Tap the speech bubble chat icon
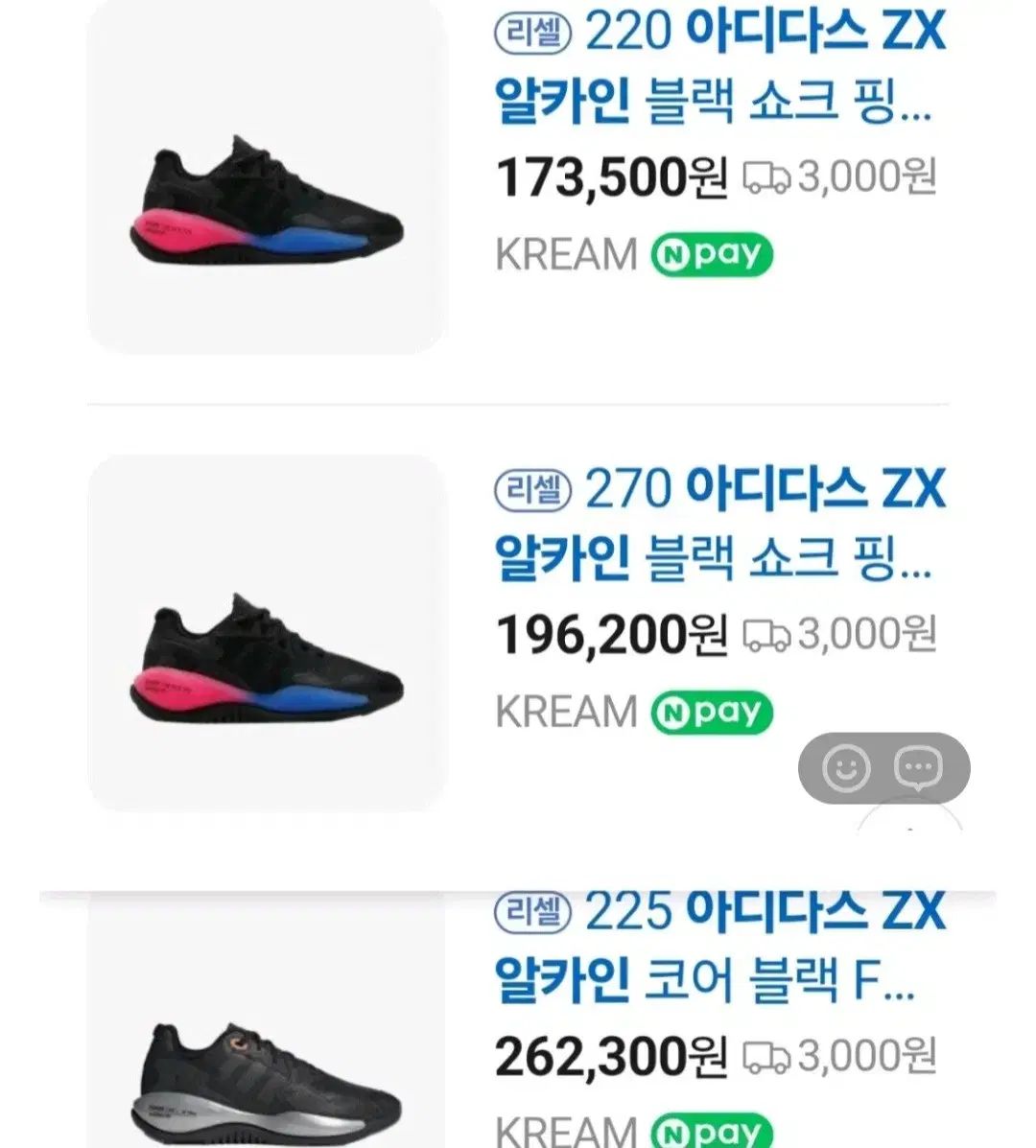 click(x=918, y=767)
